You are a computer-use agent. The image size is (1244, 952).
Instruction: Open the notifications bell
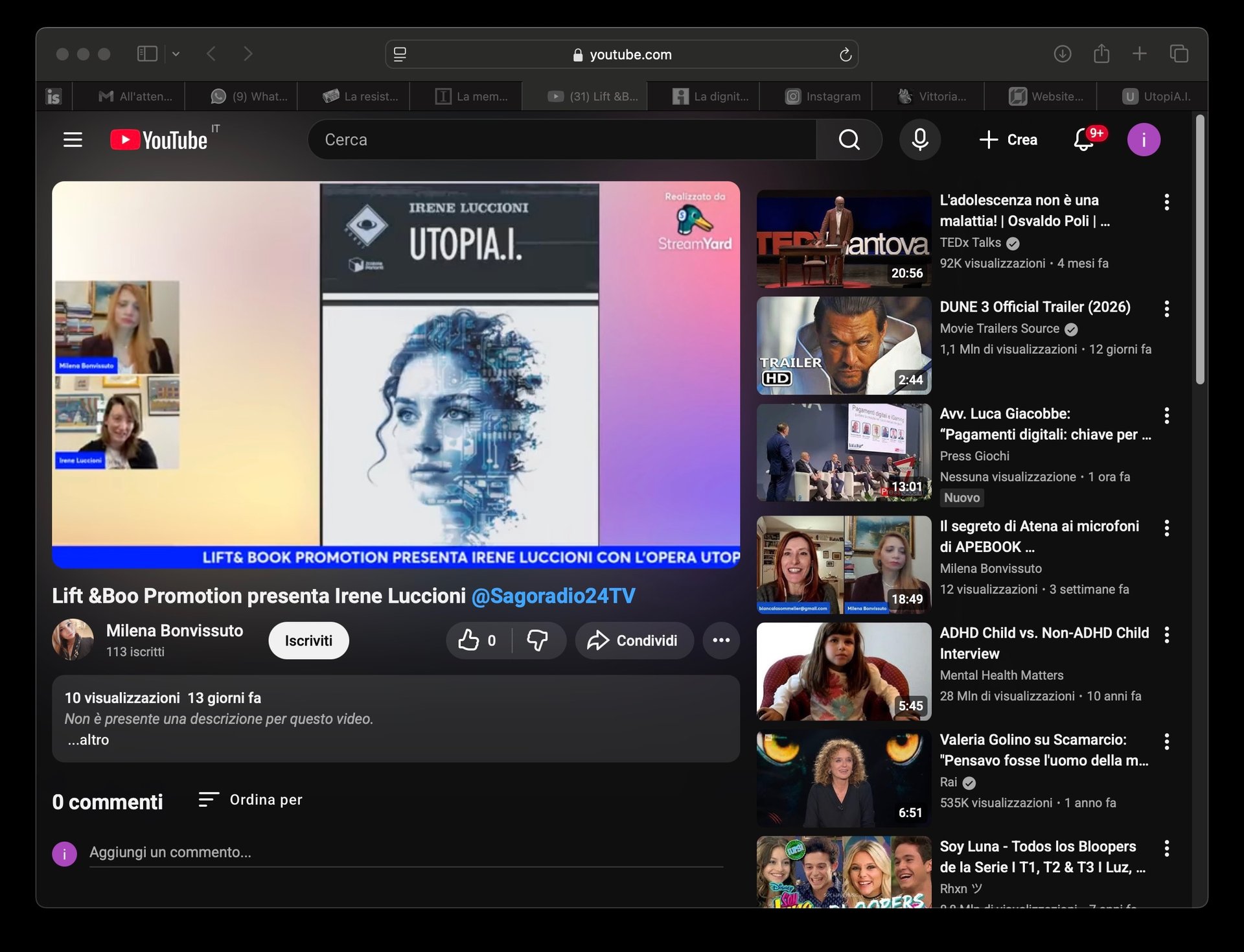(1083, 139)
